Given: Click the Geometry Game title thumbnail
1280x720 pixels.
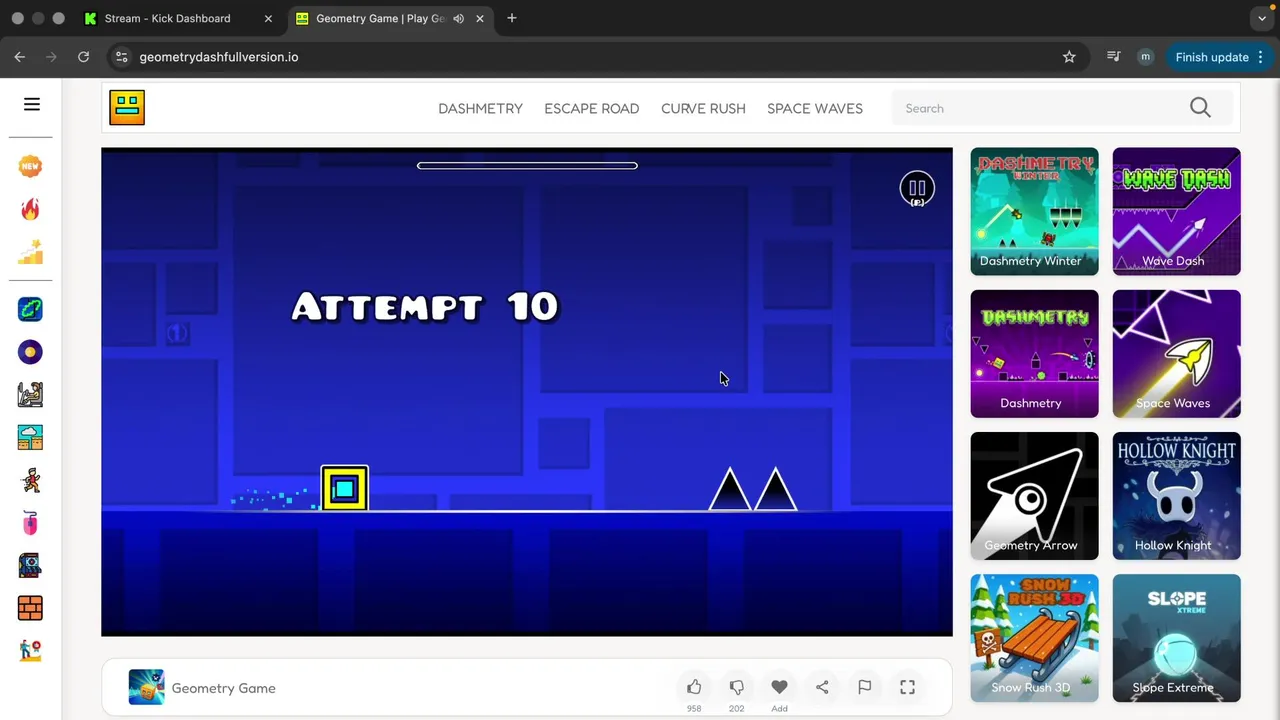Looking at the screenshot, I should 146,687.
